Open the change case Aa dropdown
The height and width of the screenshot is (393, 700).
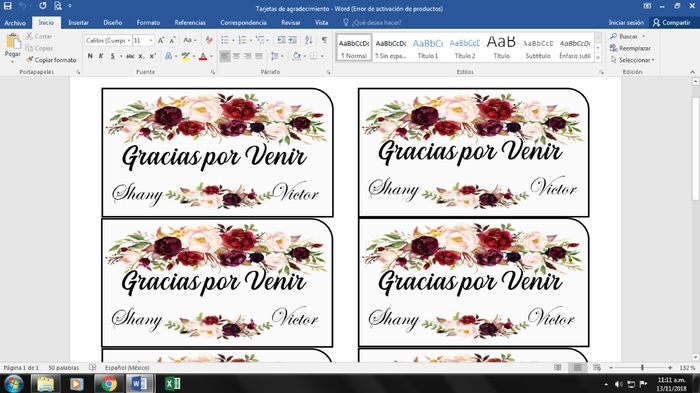point(190,40)
